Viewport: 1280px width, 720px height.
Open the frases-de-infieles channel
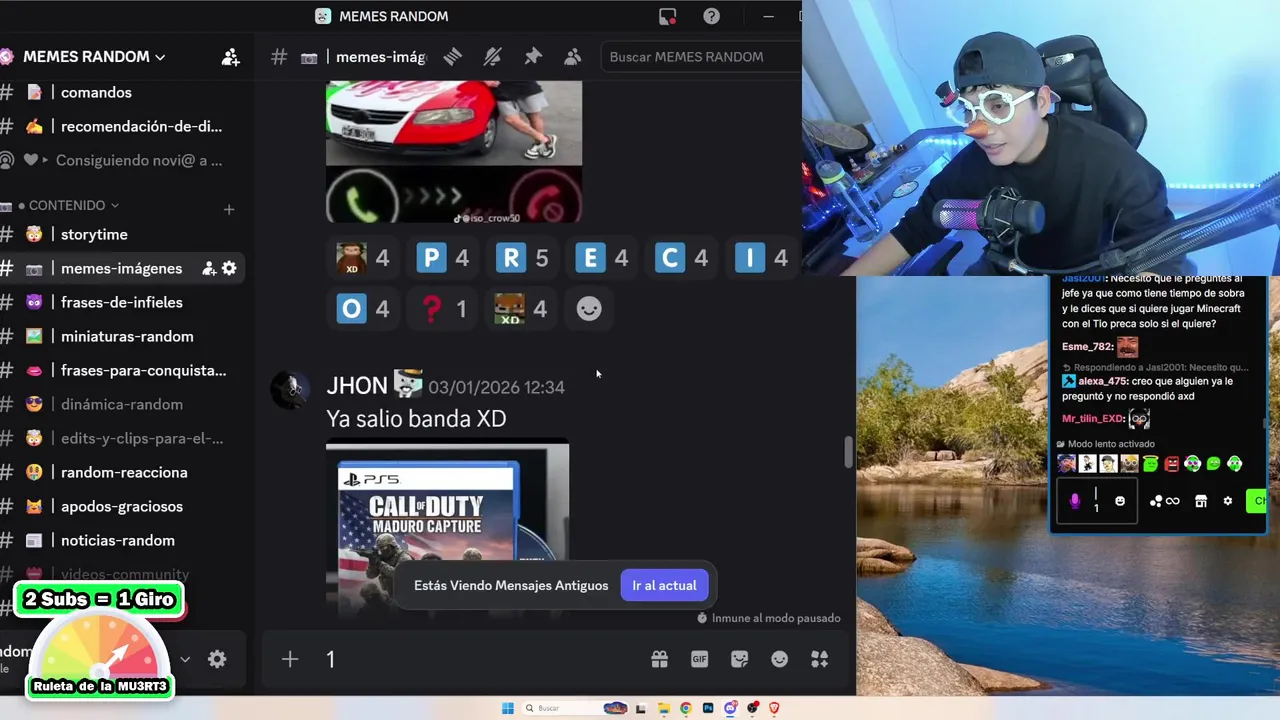pos(120,302)
